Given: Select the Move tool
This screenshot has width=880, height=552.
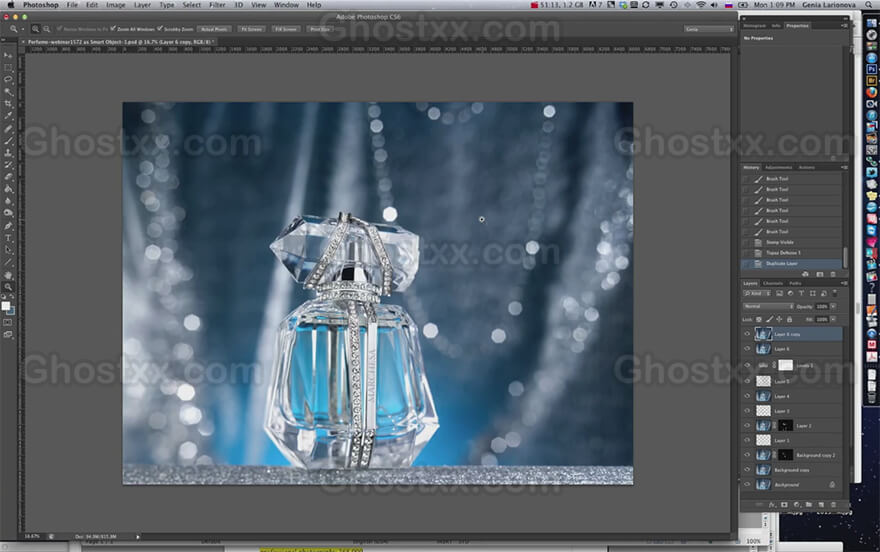Looking at the screenshot, I should (x=8, y=56).
